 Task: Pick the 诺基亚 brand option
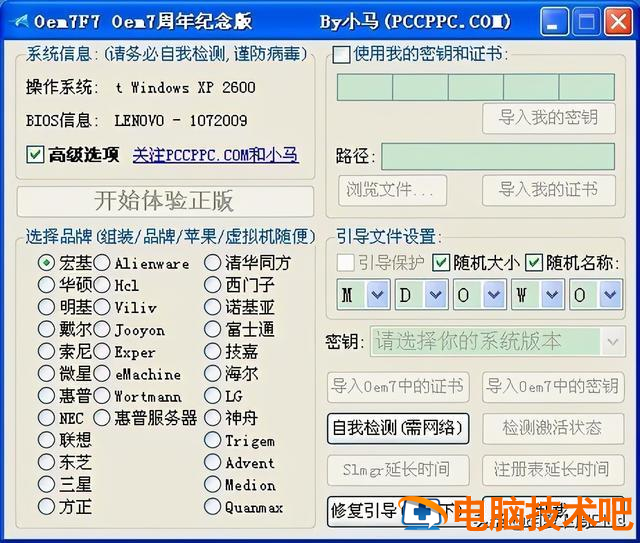click(213, 307)
